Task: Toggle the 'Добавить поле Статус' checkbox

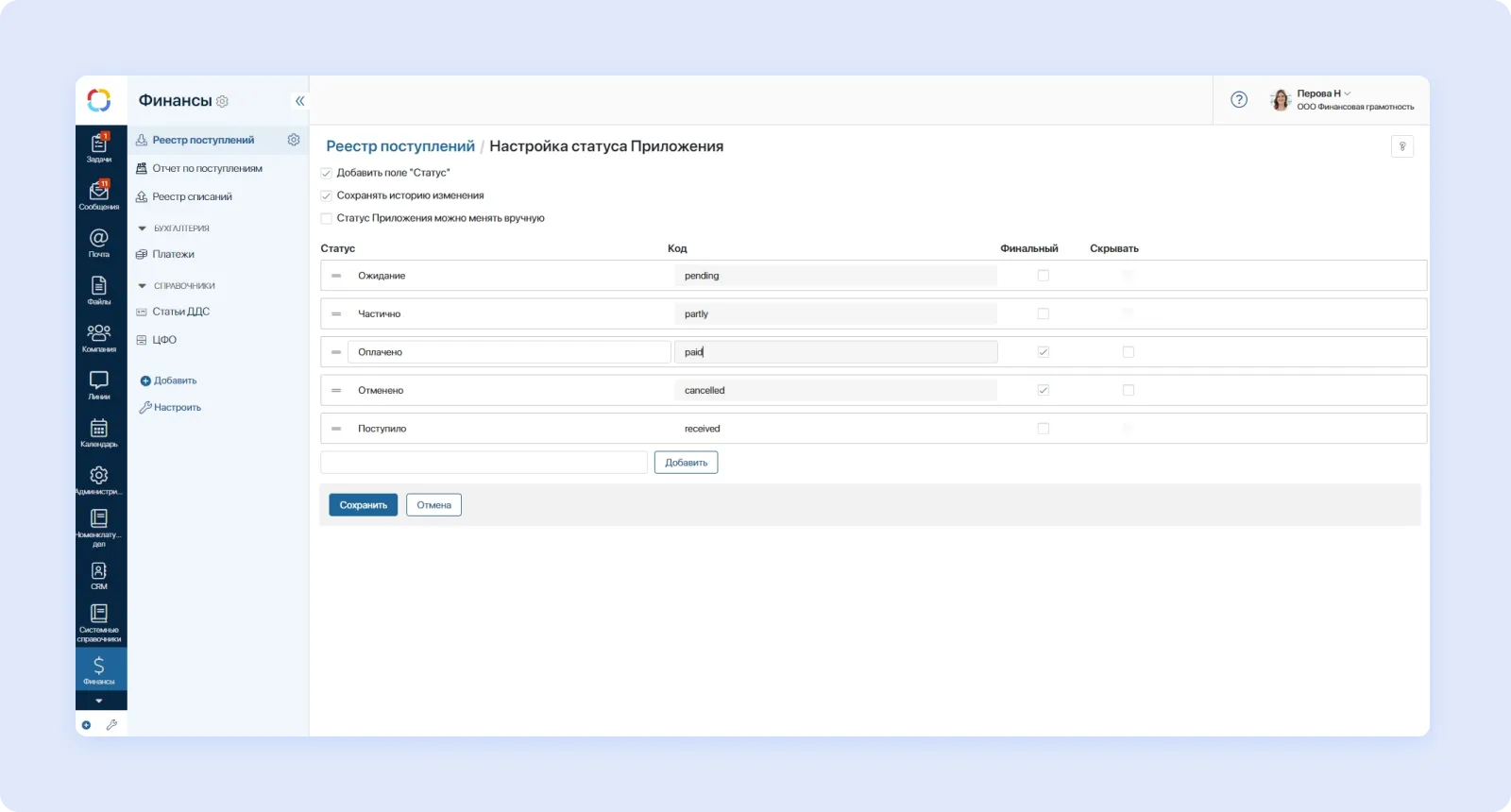Action: (327, 173)
